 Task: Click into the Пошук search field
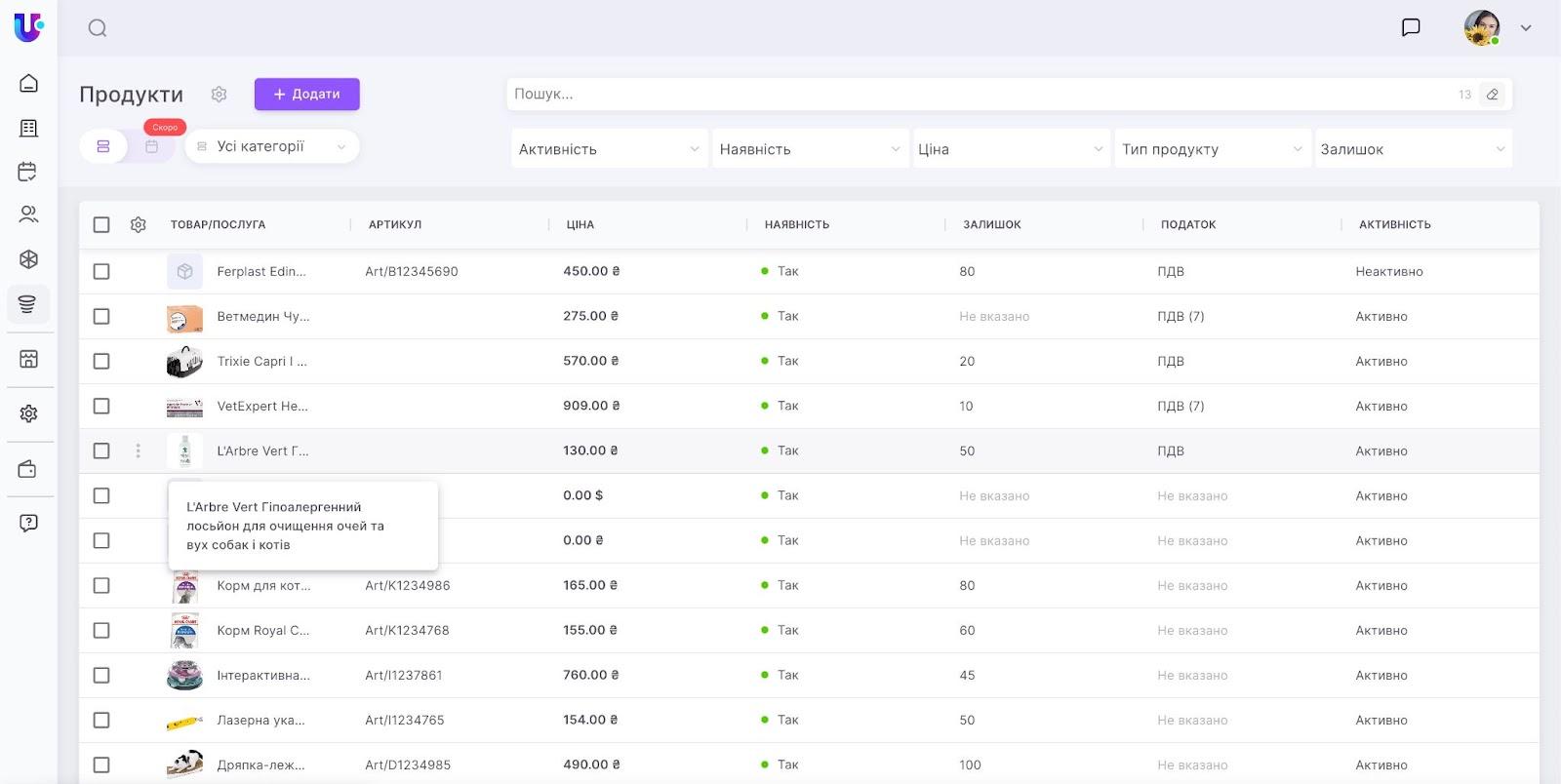pos(976,95)
